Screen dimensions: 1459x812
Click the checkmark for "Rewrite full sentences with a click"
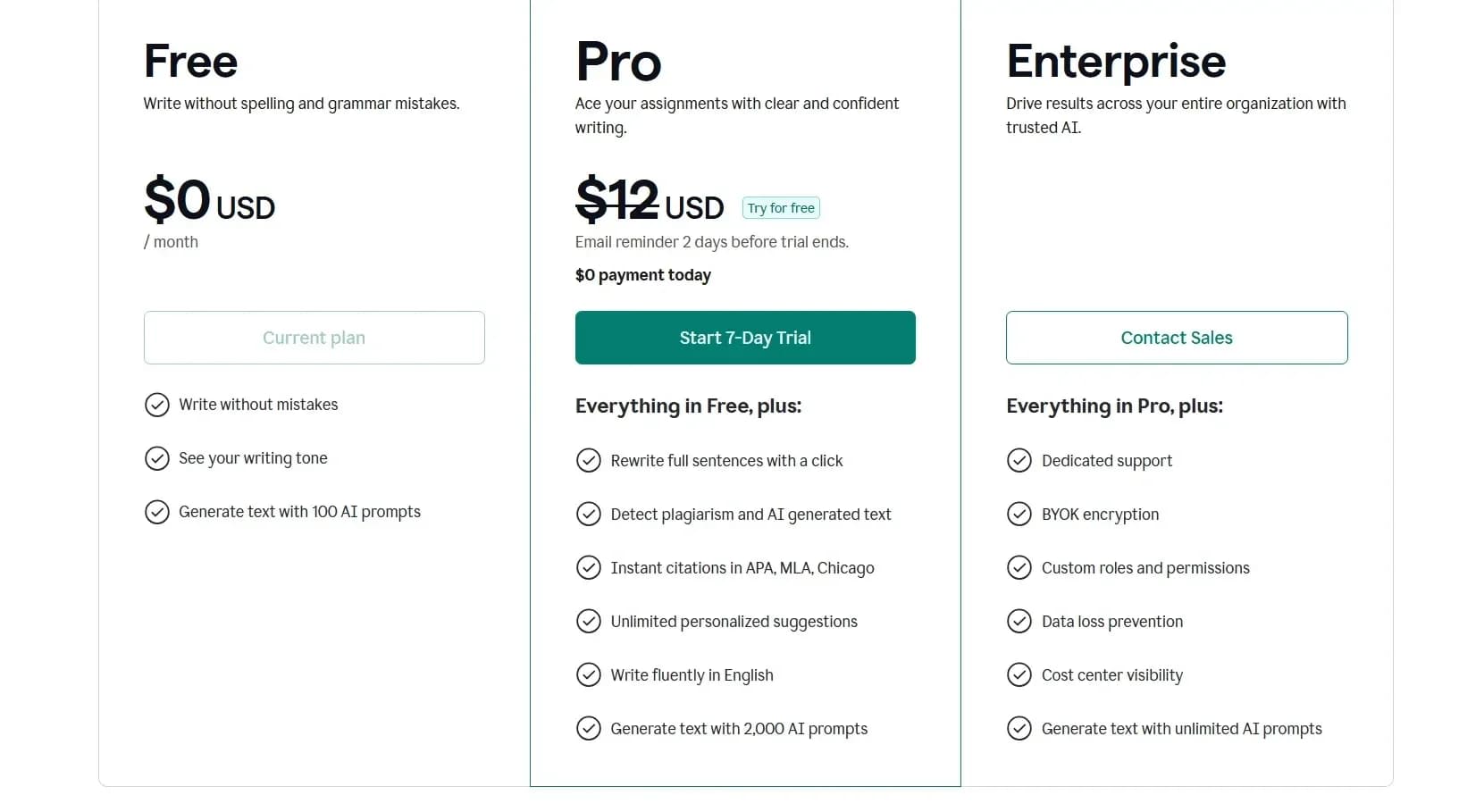pos(589,460)
